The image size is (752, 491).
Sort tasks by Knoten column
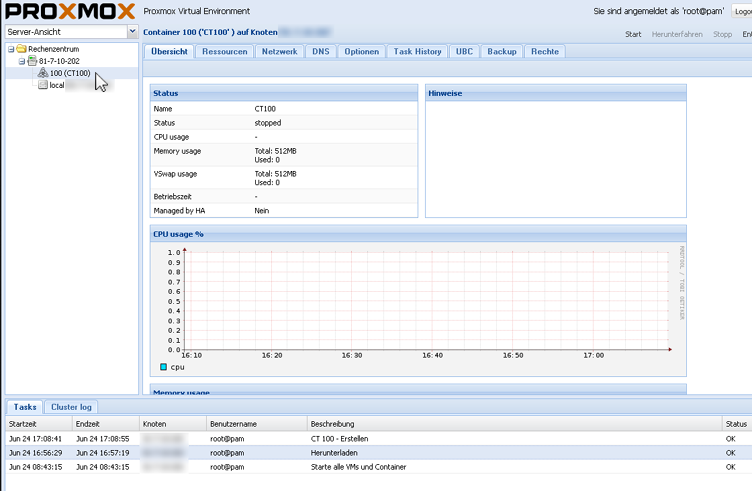pyautogui.click(x=173, y=424)
